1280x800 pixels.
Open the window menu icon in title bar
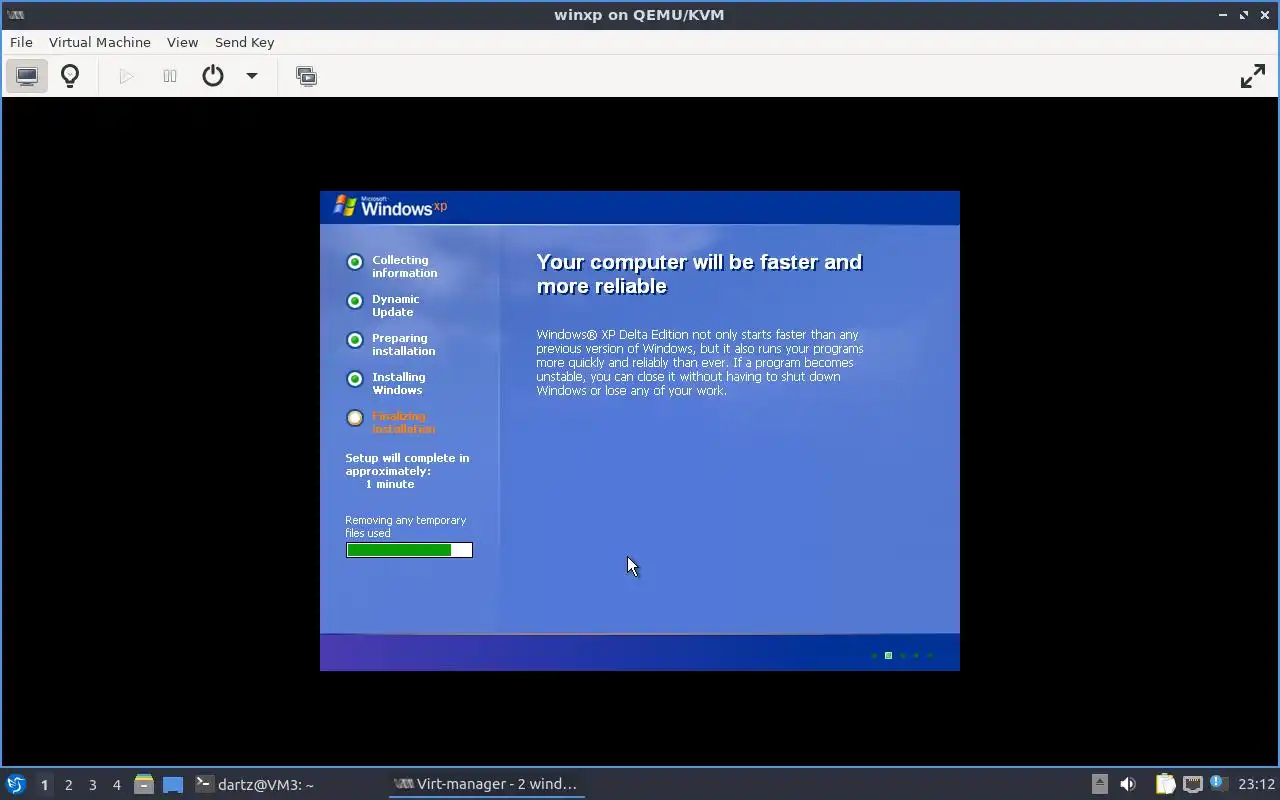coord(15,15)
